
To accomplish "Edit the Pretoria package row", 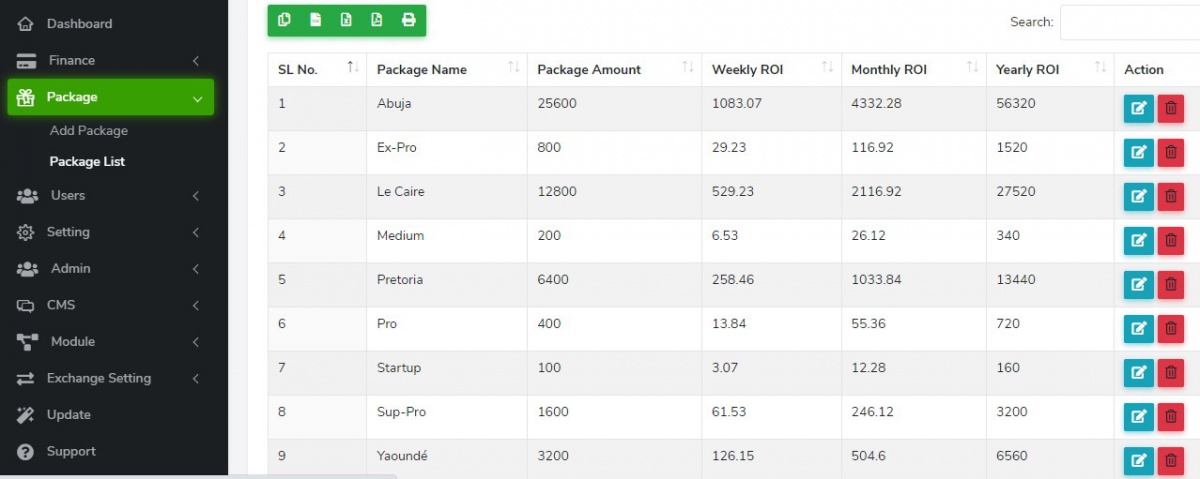I will 1138,285.
